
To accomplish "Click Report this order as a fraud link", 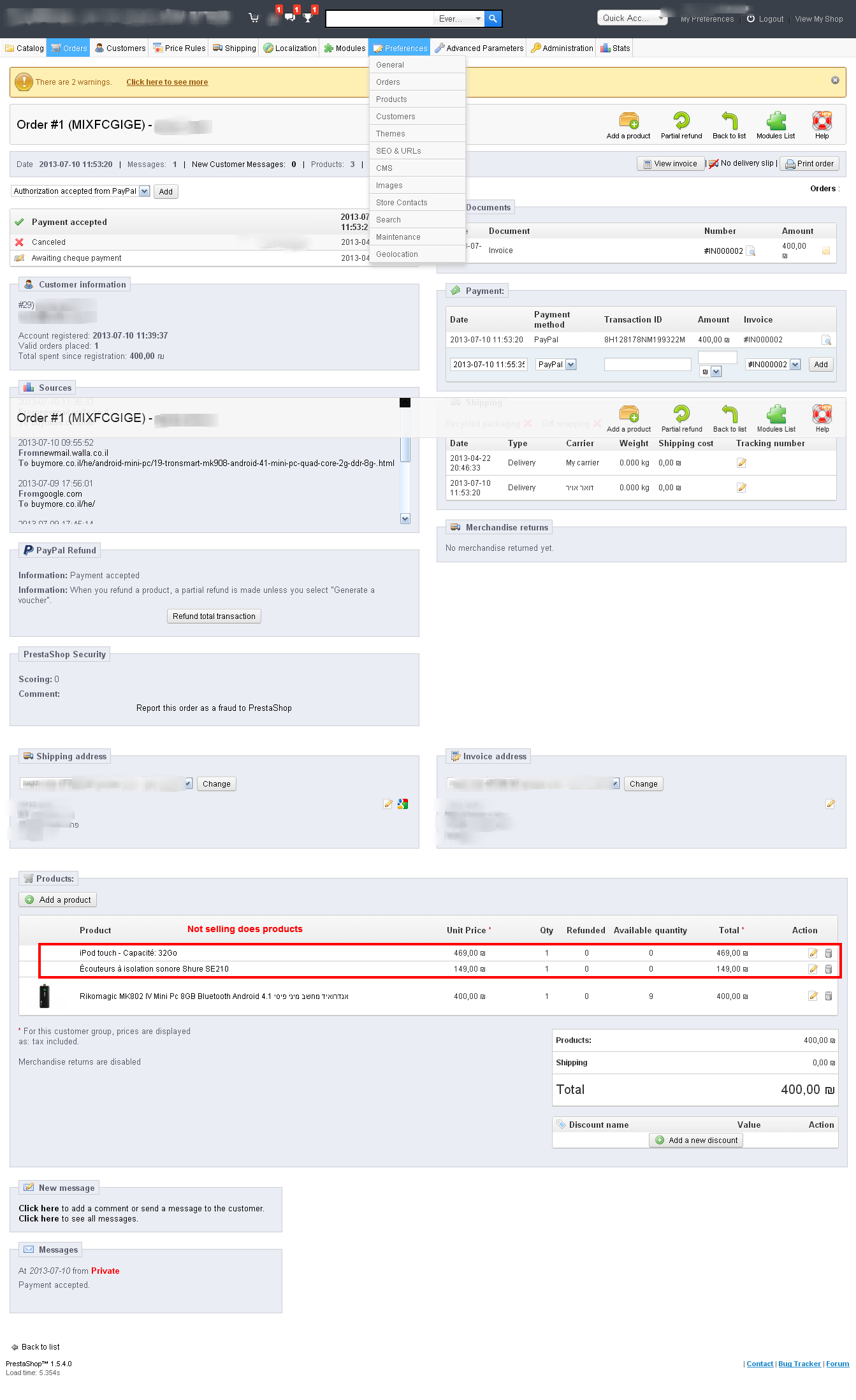I will pos(214,708).
